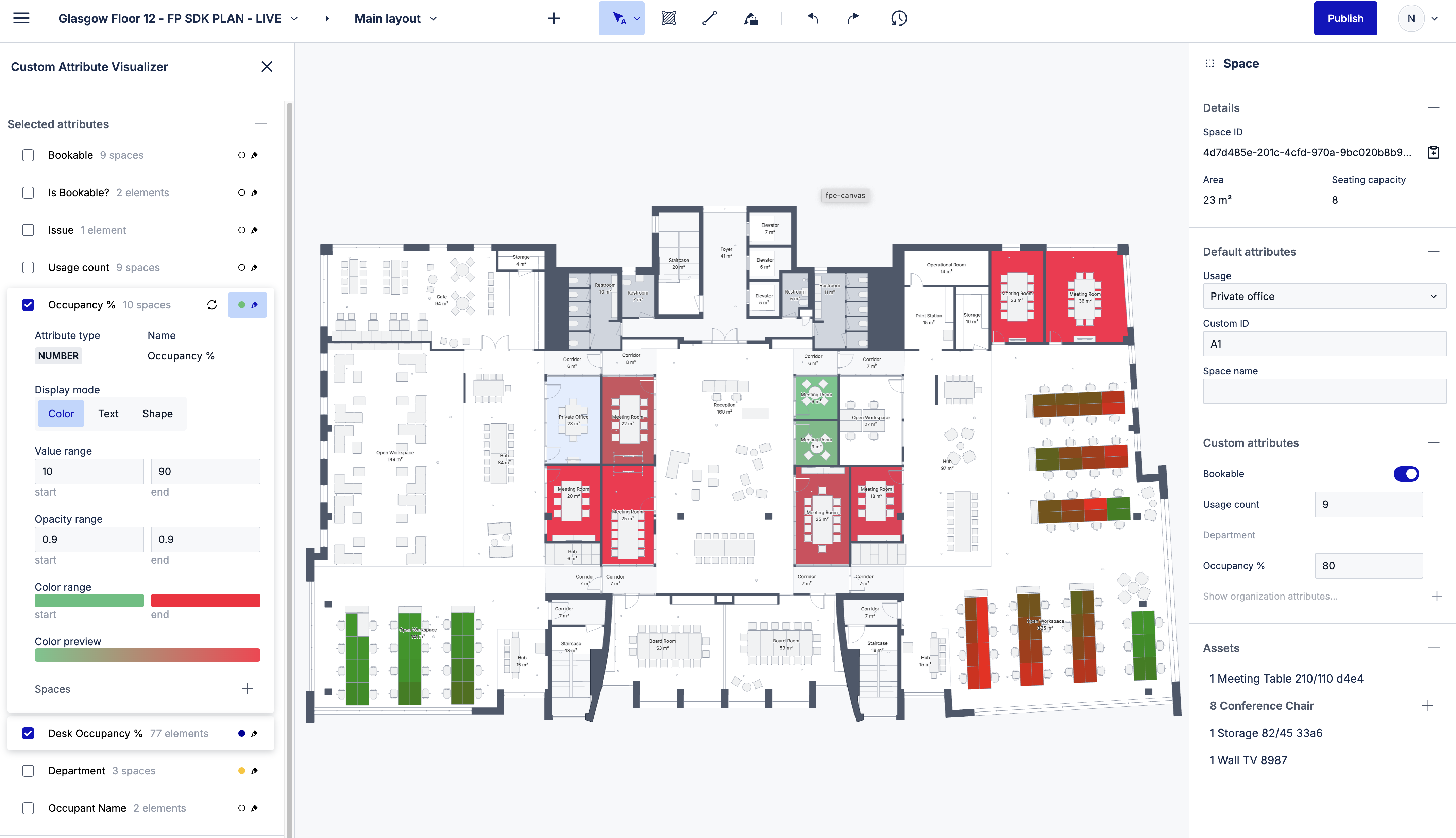The image size is (1456, 838).
Task: Open the hamburger main menu
Action: (21, 18)
